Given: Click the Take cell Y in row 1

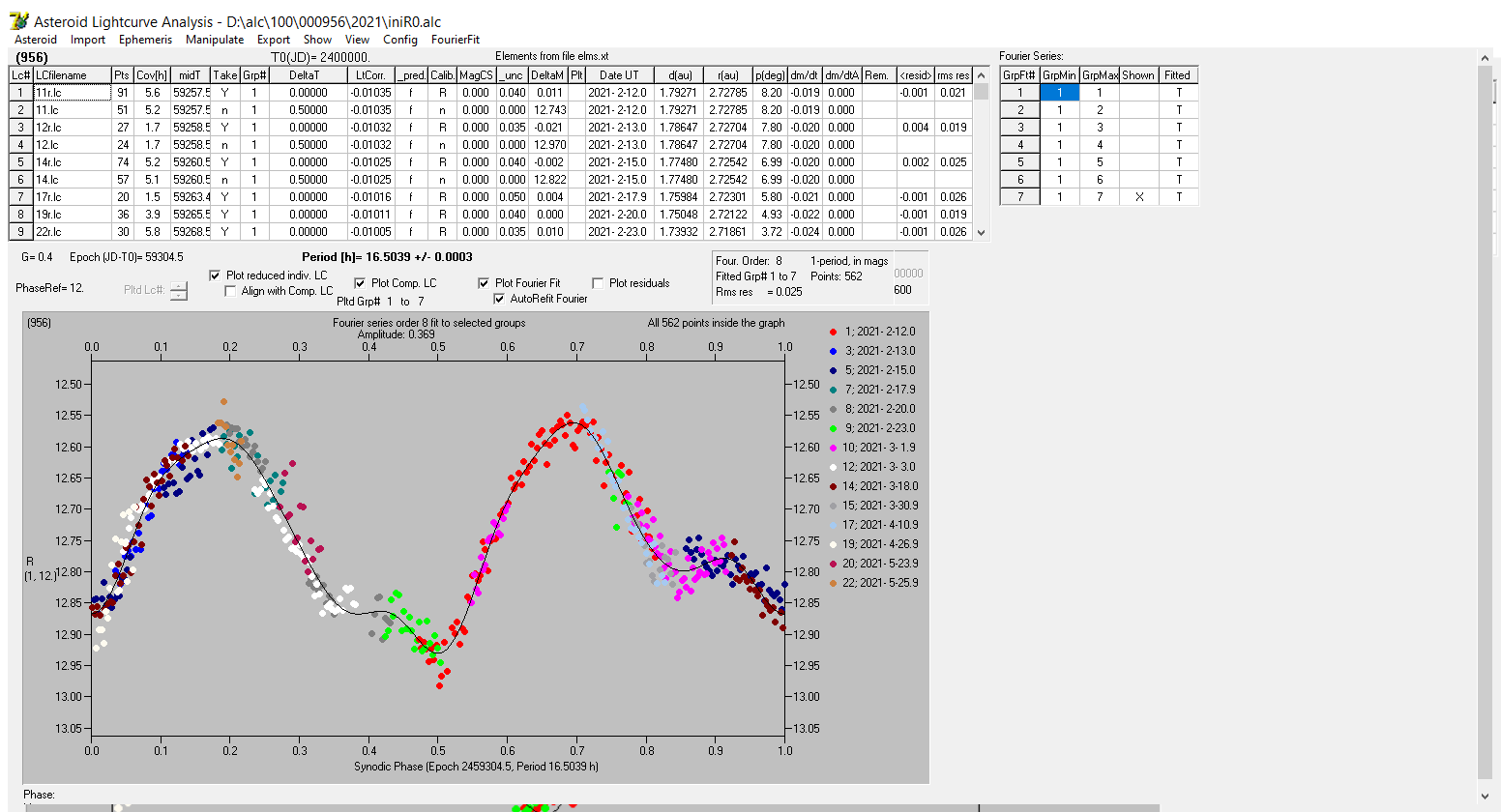Looking at the screenshot, I should point(225,93).
